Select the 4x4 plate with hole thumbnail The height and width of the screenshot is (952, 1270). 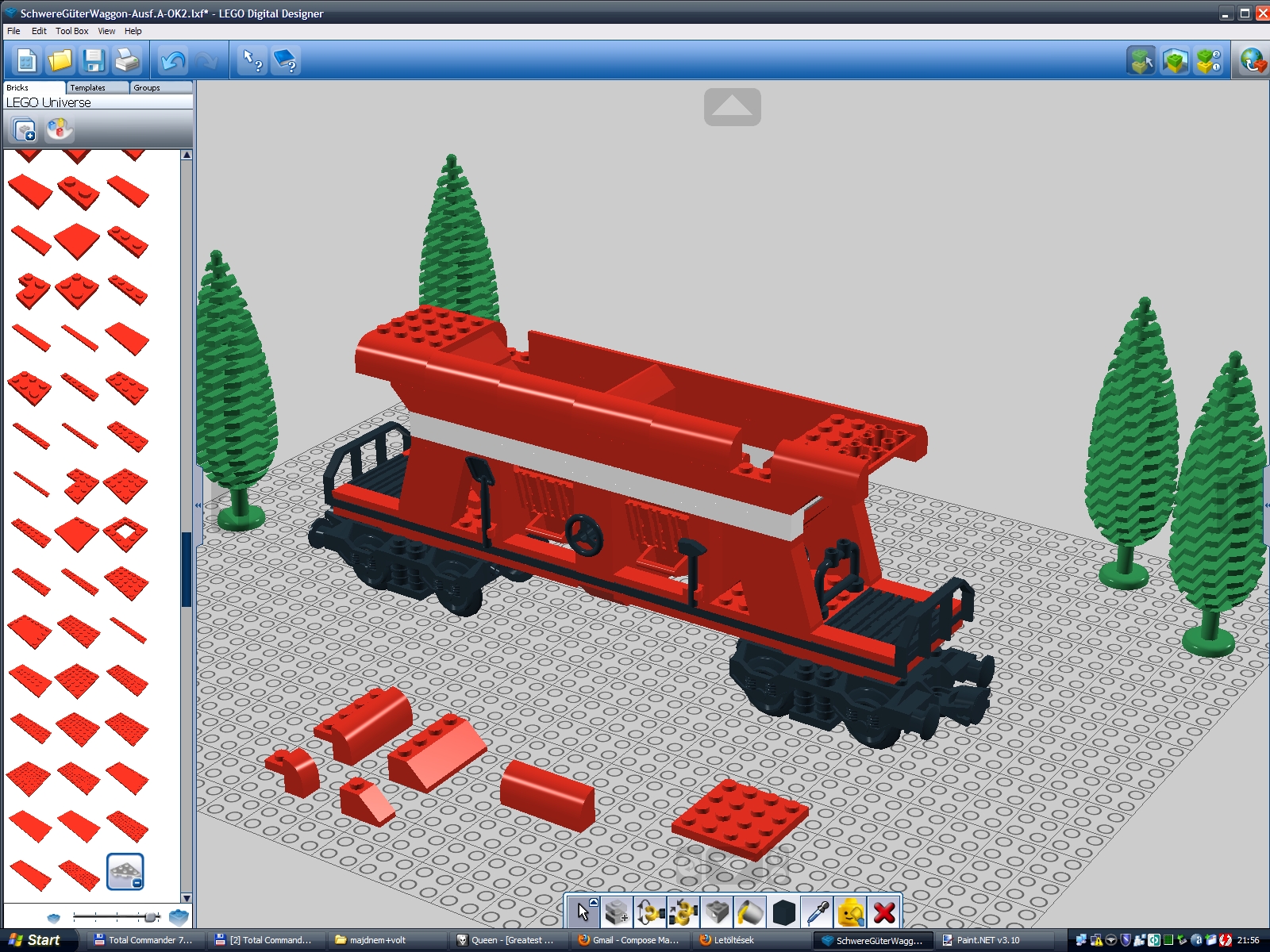pos(125,534)
